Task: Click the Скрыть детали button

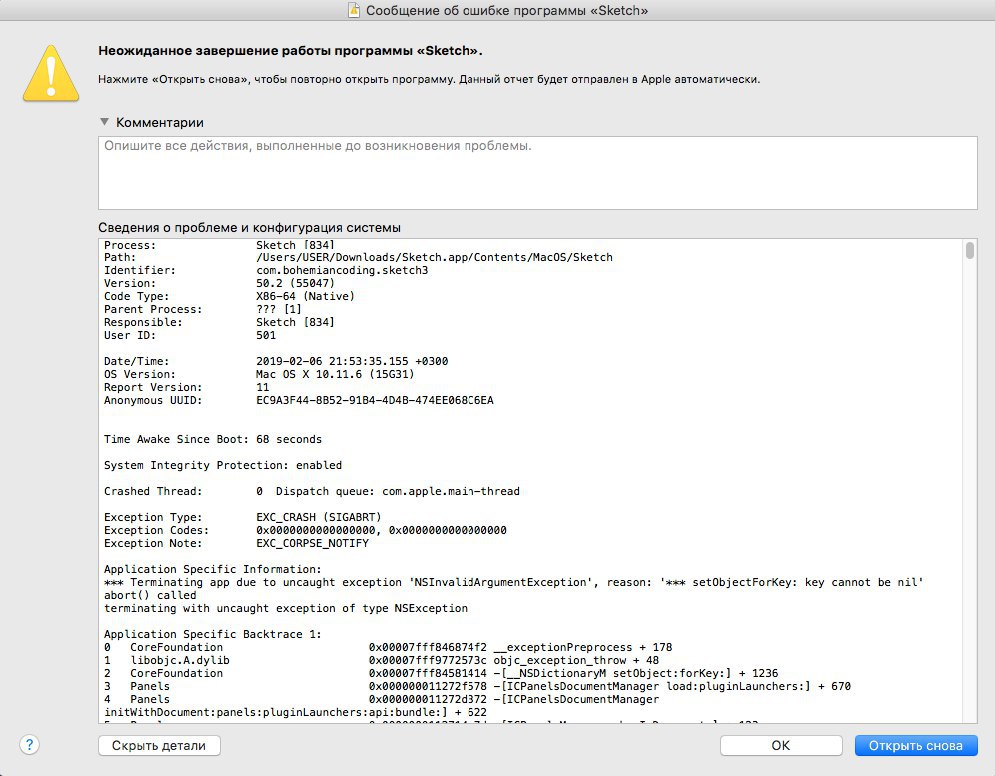Action: coord(159,746)
